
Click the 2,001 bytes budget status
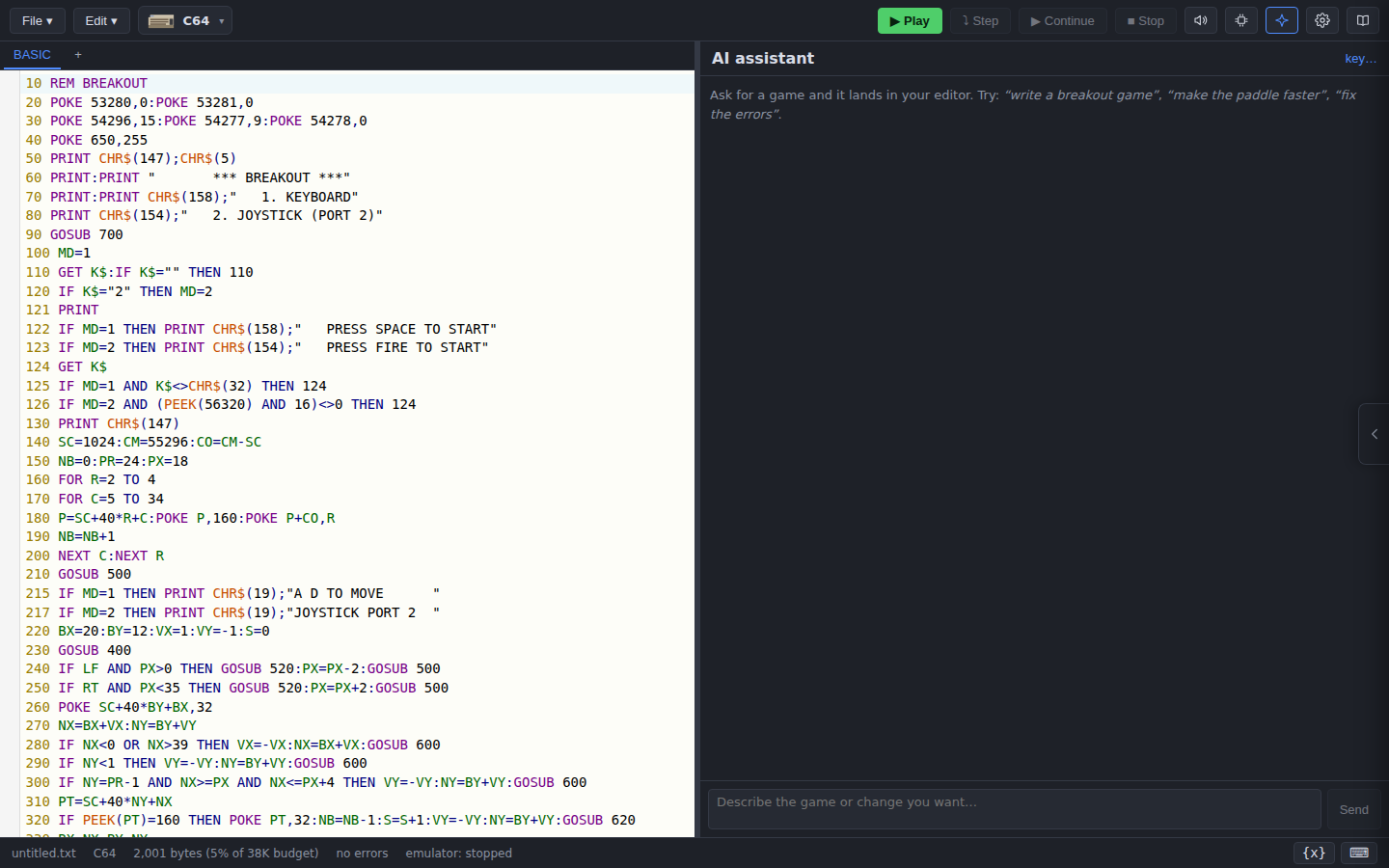[226, 853]
